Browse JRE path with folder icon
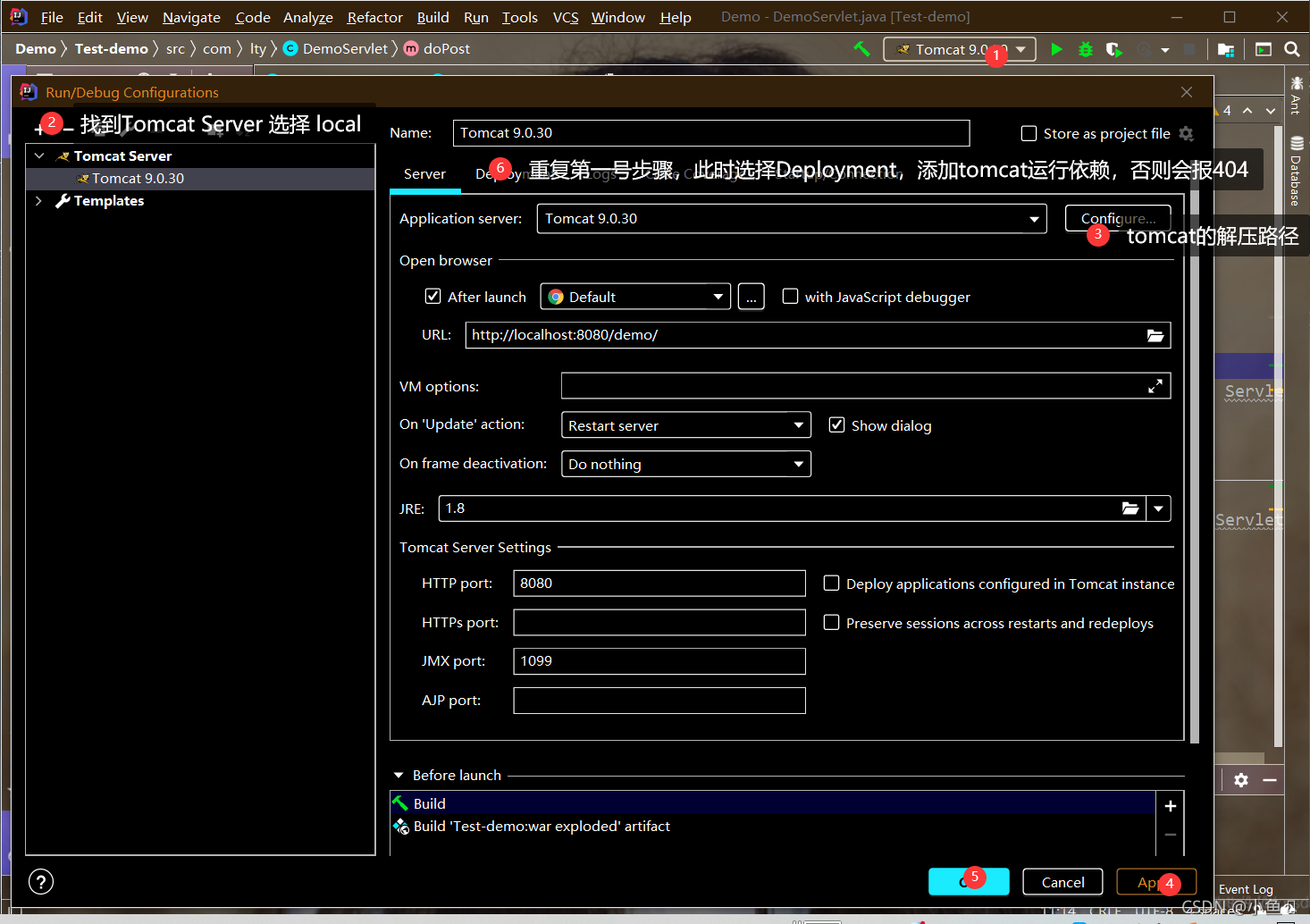Image resolution: width=1310 pixels, height=924 pixels. pos(1130,508)
